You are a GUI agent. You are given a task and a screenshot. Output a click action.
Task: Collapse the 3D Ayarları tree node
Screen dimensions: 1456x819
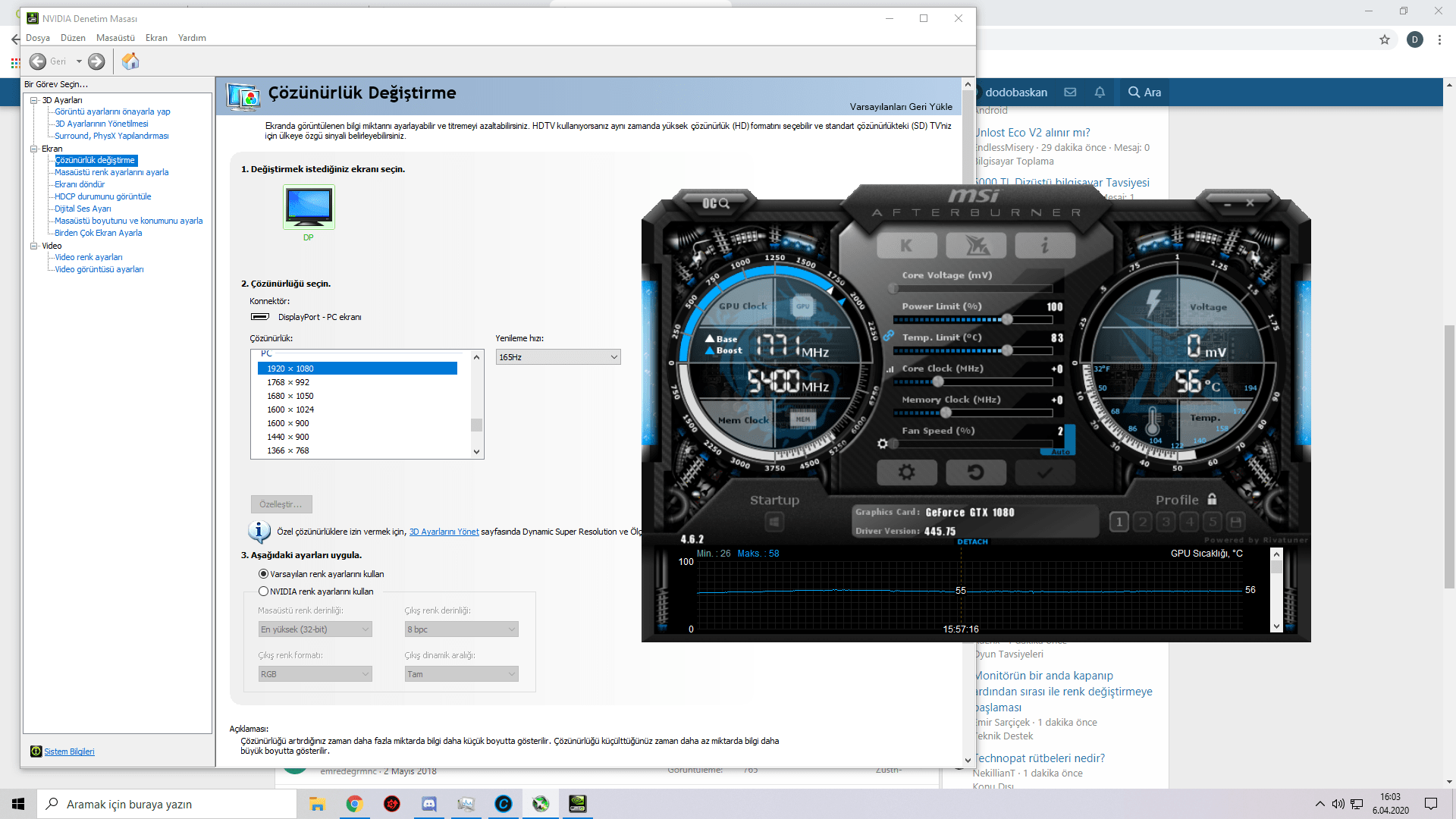(x=34, y=100)
